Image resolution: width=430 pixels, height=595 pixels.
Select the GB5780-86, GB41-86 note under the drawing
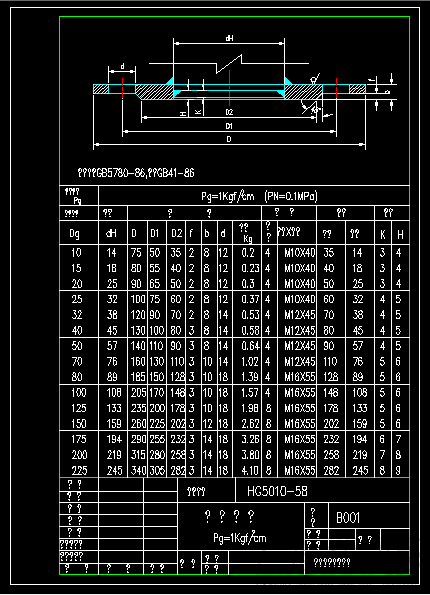point(136,173)
